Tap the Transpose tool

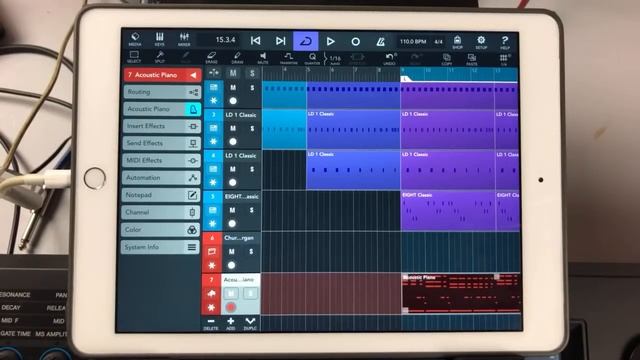(289, 58)
